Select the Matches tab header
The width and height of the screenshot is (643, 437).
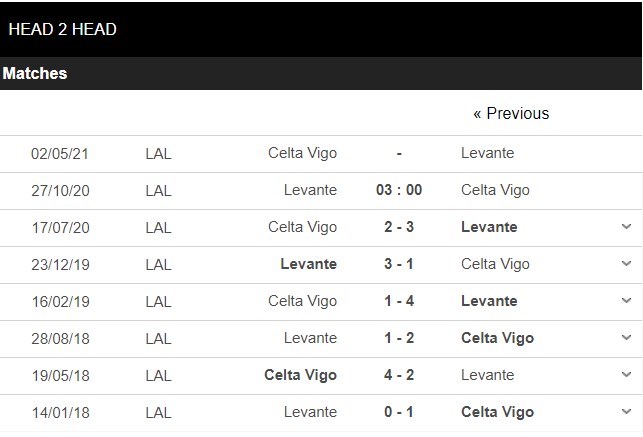point(35,73)
